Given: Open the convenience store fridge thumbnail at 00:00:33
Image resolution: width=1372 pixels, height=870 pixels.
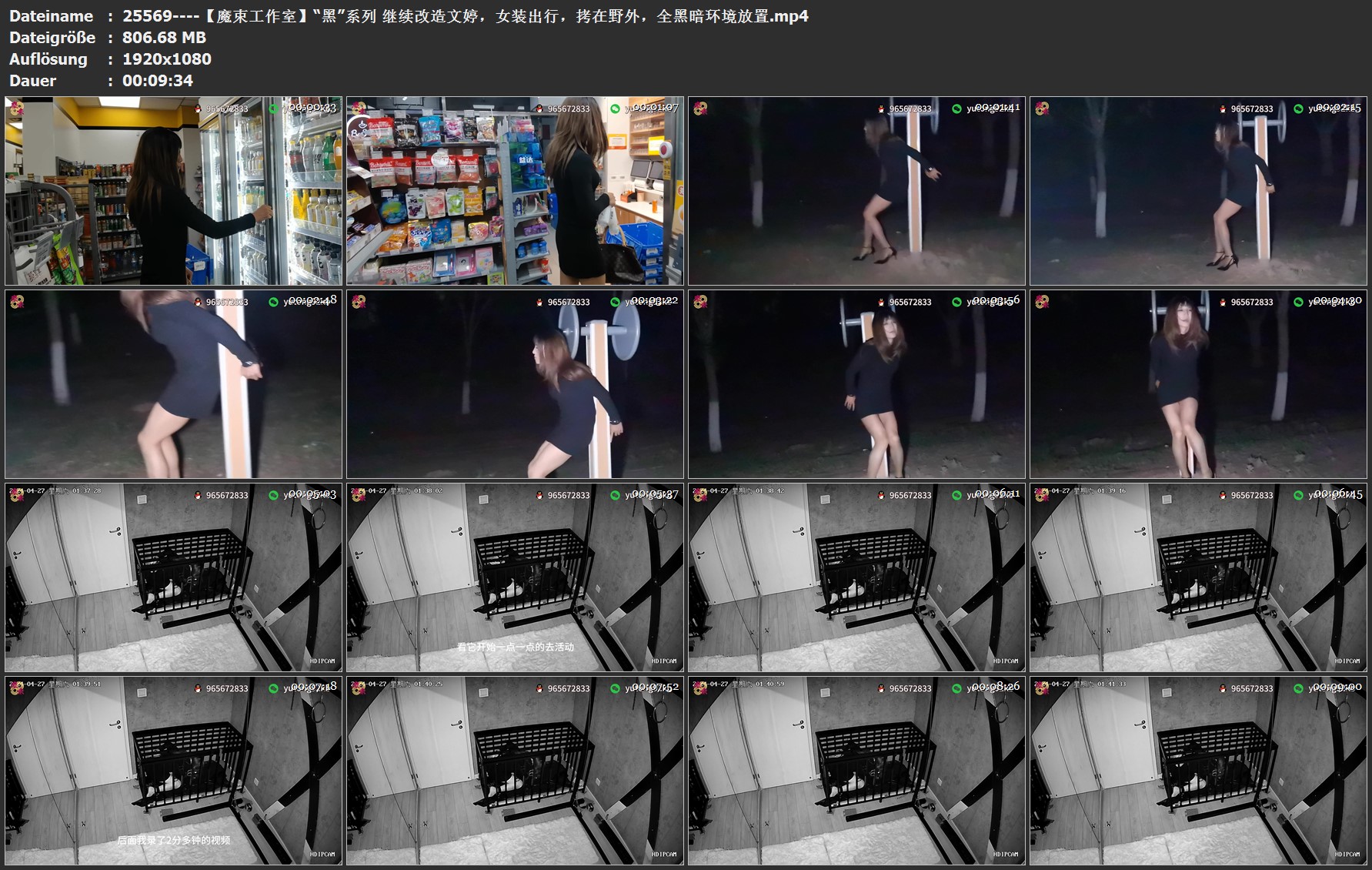Looking at the screenshot, I should tap(173, 191).
